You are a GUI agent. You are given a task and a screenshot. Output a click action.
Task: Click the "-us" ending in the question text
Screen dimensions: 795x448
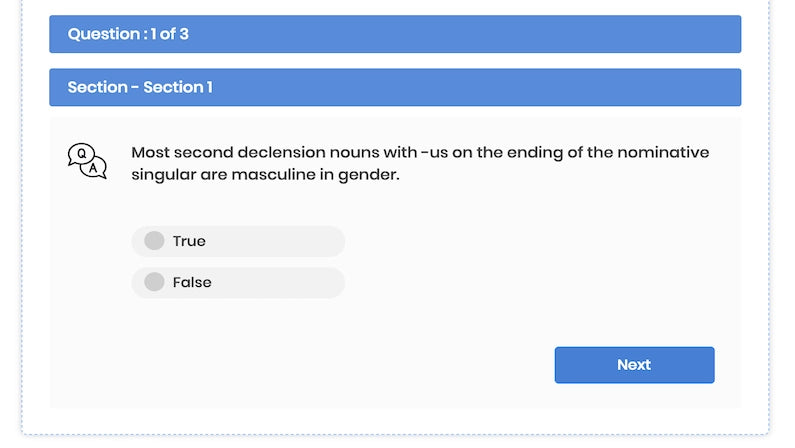click(435, 152)
